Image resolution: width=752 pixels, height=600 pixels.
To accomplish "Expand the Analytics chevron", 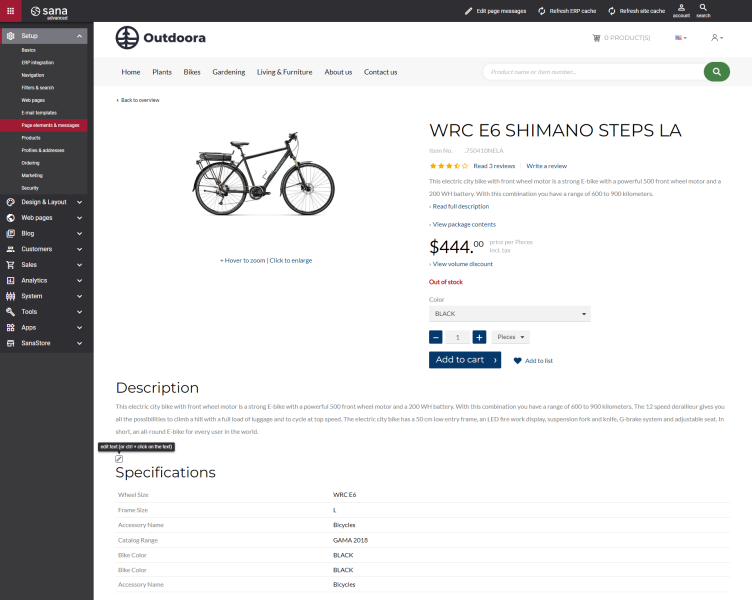I will 80,281.
